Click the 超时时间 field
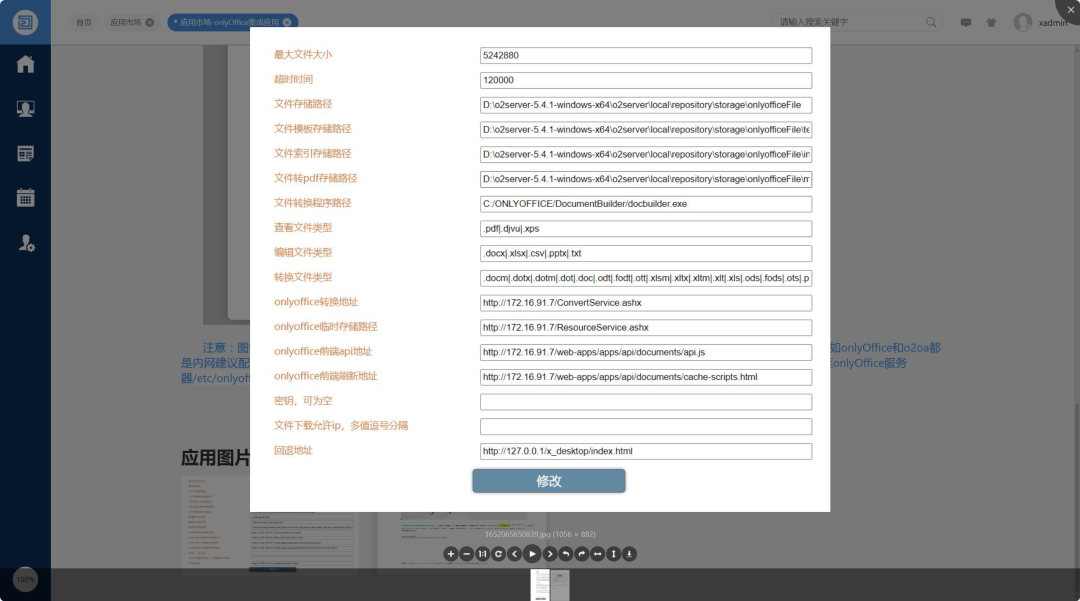 pos(645,80)
